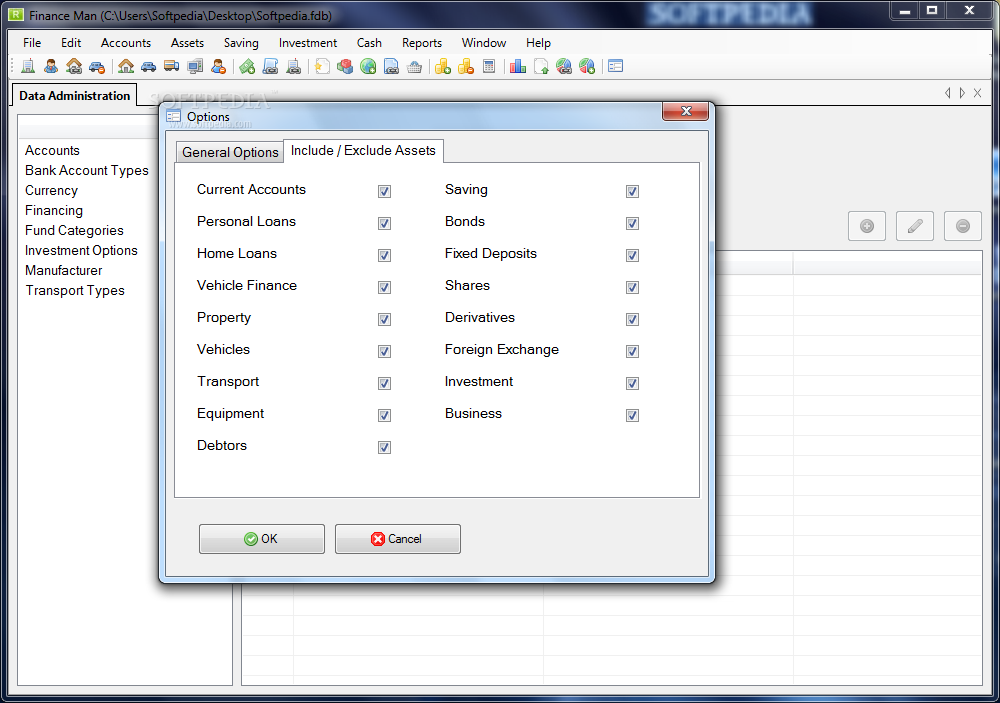Viewport: 1000px width, 703px height.
Task: Disable the Property asset checkbox
Action: (384, 319)
